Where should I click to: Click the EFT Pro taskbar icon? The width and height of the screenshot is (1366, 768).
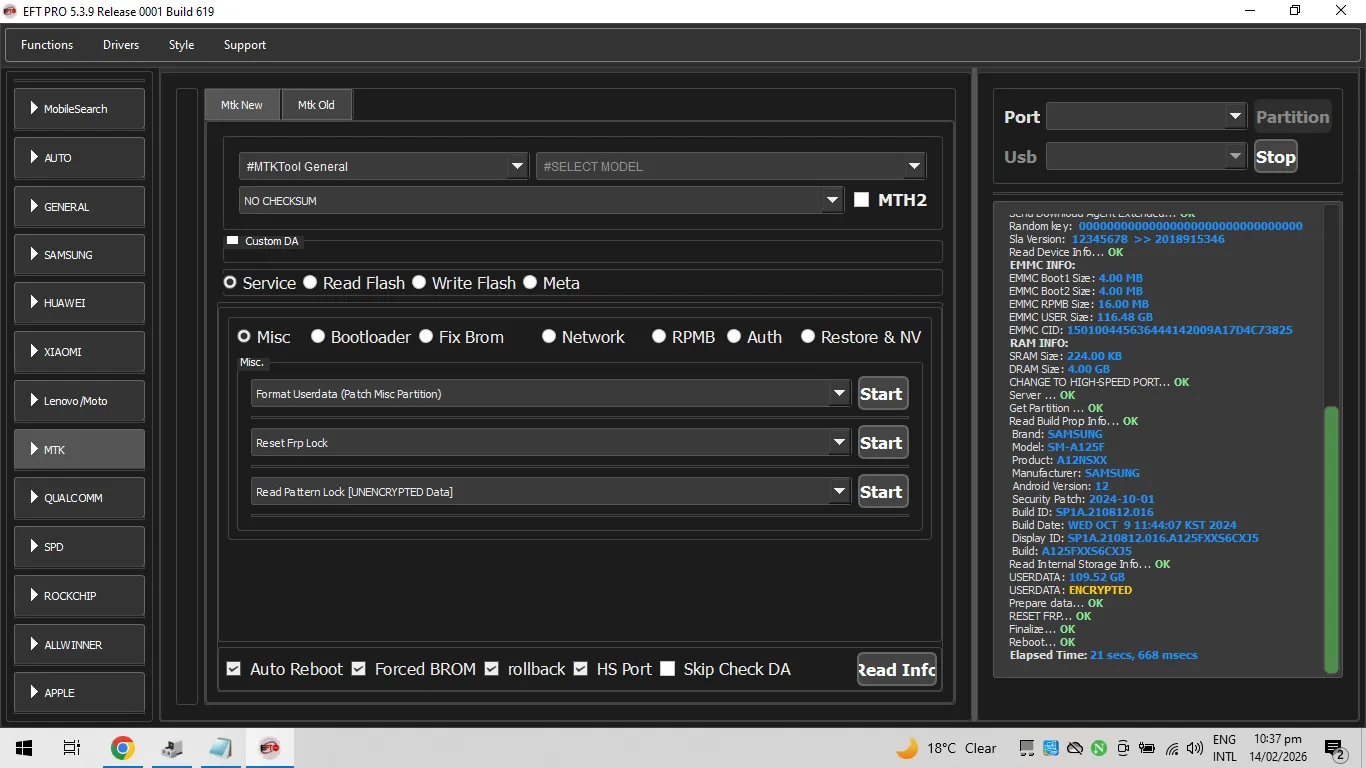269,748
